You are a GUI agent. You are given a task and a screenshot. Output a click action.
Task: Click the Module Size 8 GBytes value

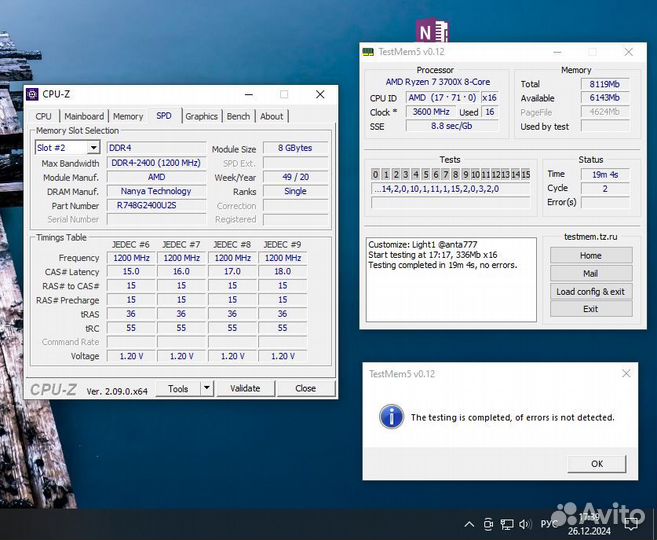295,148
